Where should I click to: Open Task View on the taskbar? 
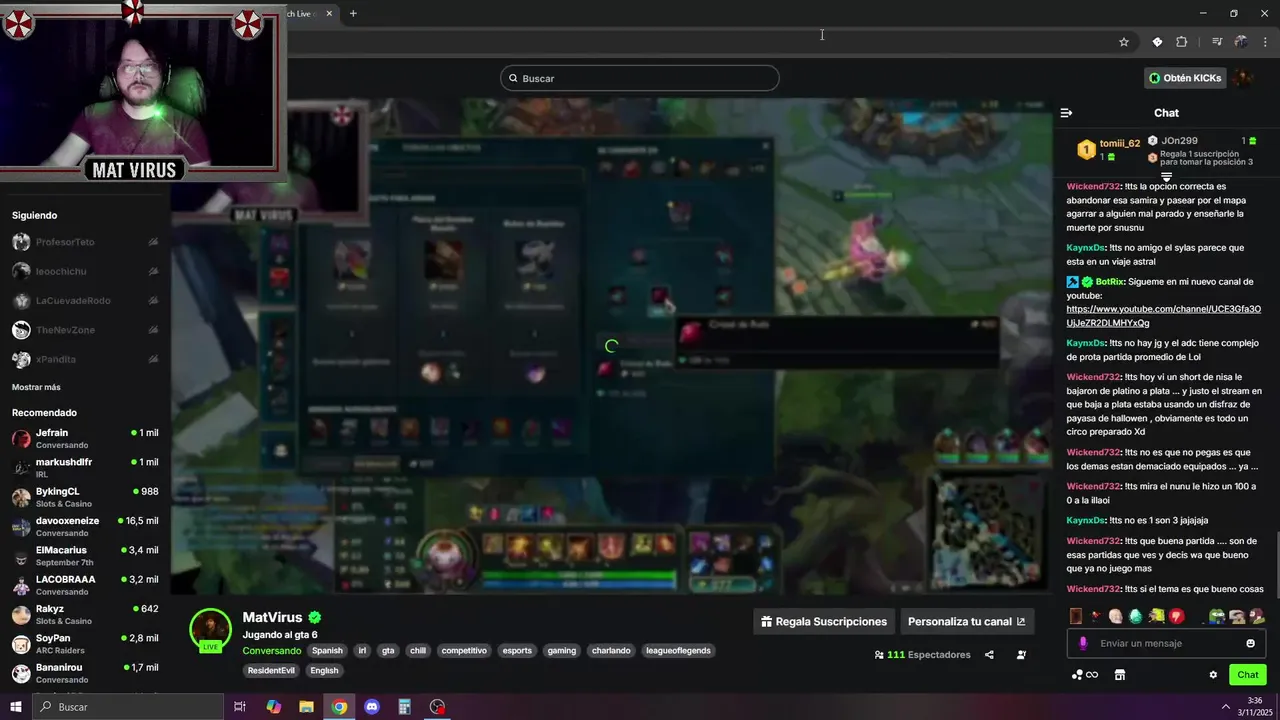240,707
